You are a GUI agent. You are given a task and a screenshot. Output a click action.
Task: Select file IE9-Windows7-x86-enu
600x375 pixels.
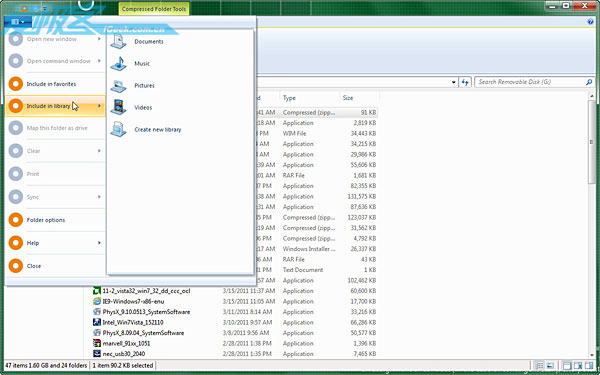[133, 302]
